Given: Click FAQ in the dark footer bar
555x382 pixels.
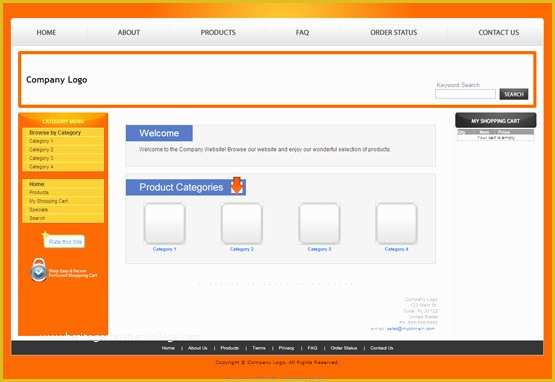Looking at the screenshot, I should point(312,348).
